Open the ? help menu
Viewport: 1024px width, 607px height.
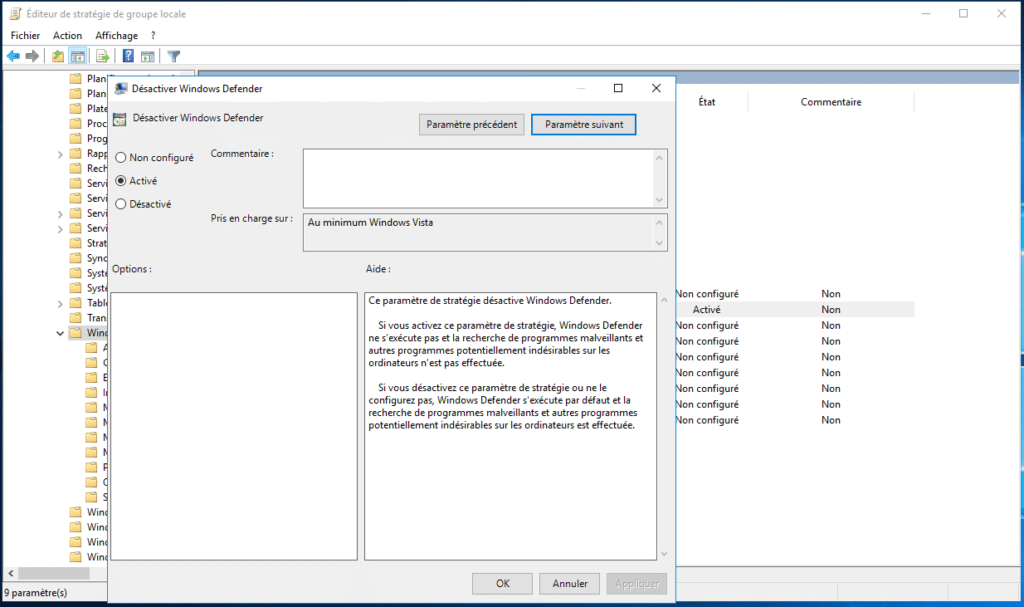(153, 35)
